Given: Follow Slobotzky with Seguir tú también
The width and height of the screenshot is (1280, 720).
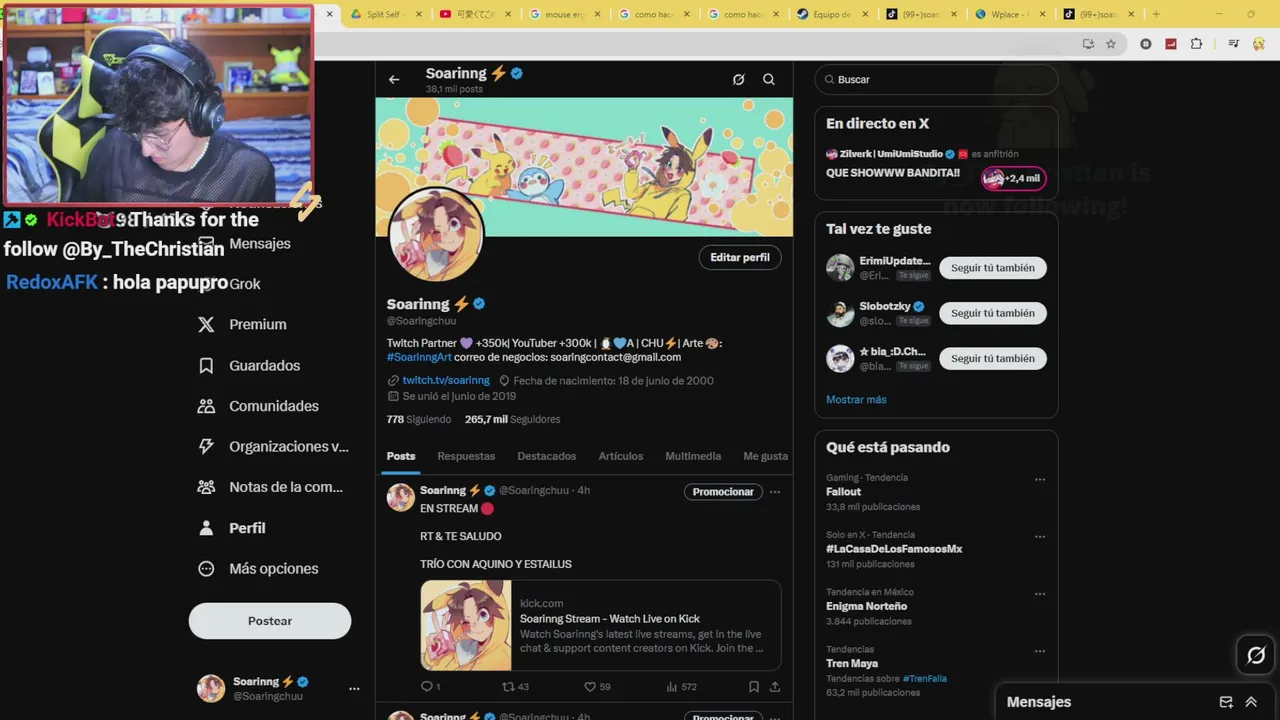Looking at the screenshot, I should click(x=993, y=313).
